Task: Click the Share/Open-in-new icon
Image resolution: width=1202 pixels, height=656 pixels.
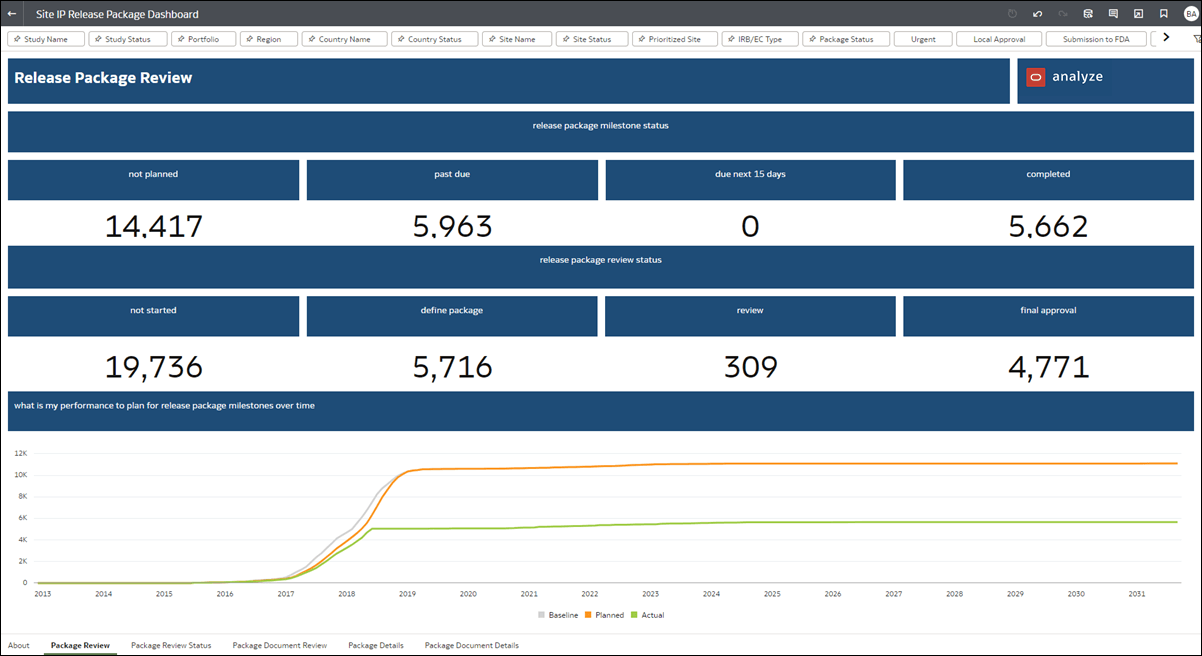Action: [1139, 14]
